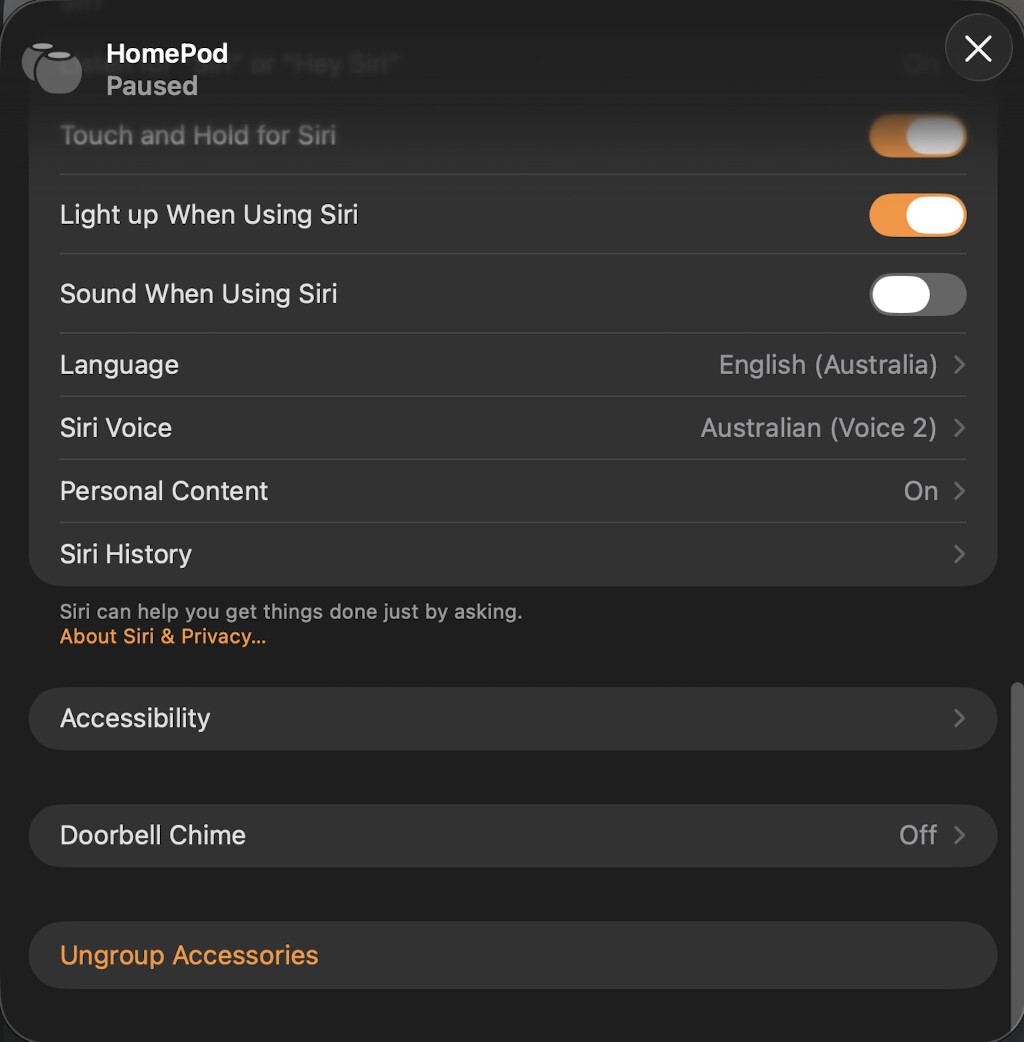Click the Siri History chevron arrow

point(959,554)
